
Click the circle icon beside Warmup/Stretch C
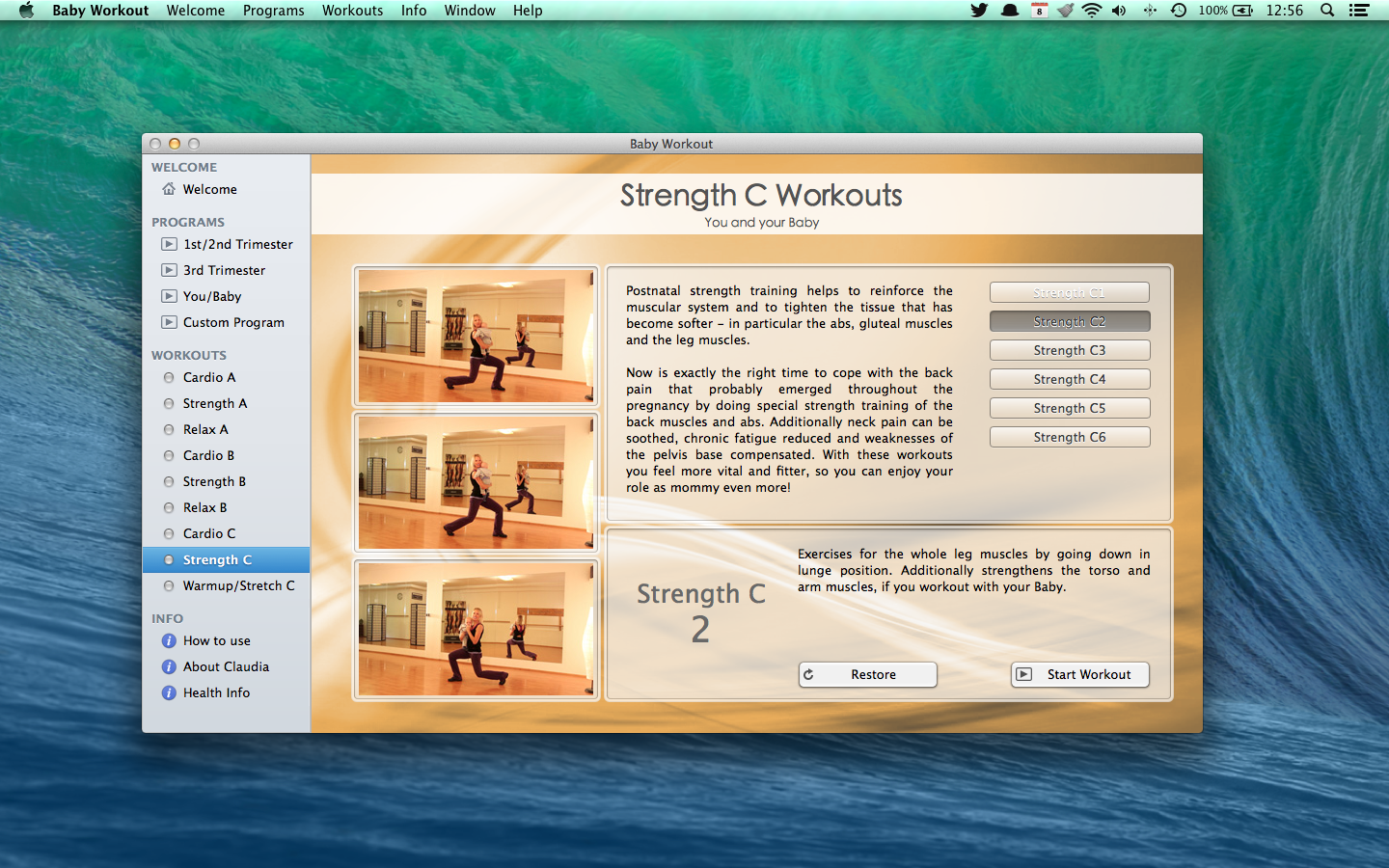(169, 585)
